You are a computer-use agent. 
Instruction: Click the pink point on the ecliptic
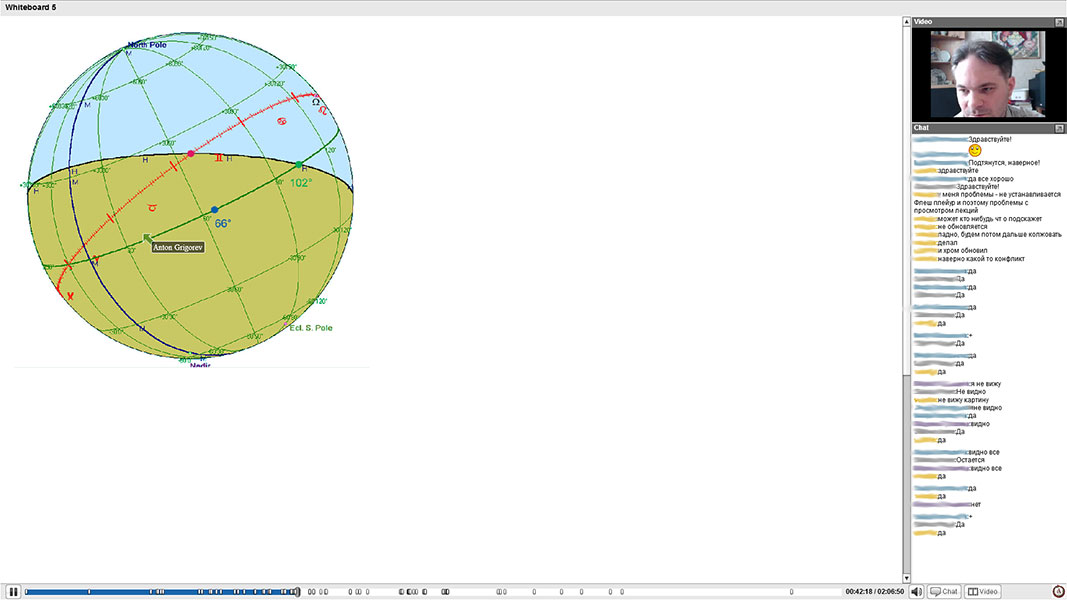[x=191, y=154]
